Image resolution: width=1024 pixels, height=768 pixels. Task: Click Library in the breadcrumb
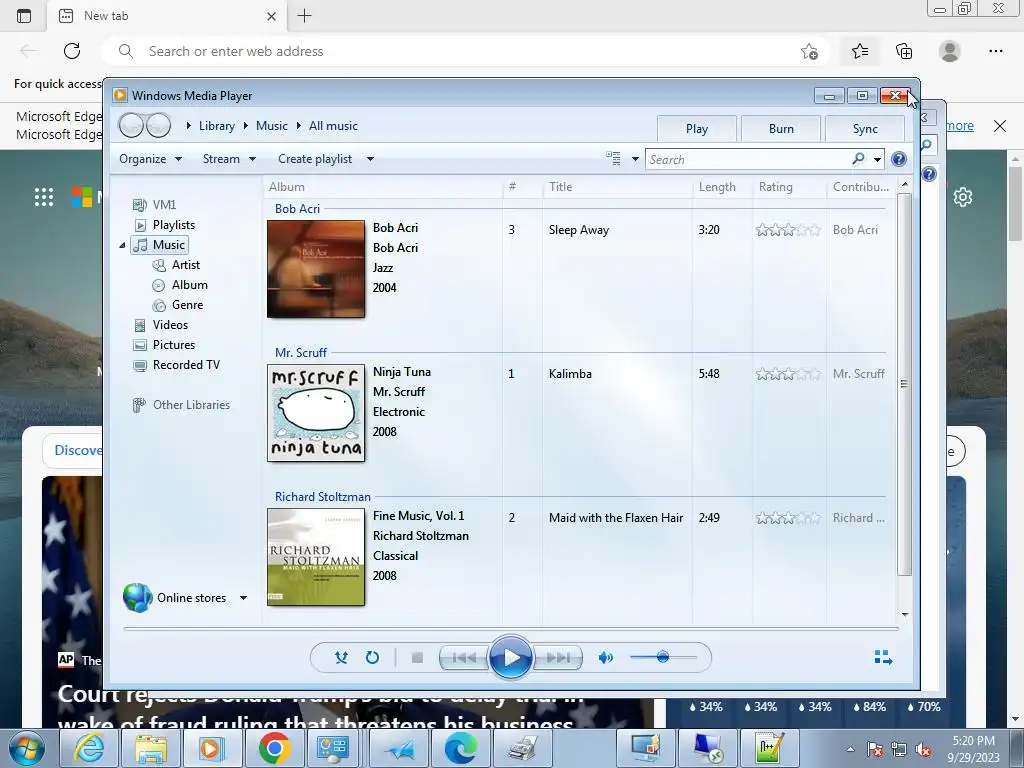tap(217, 126)
